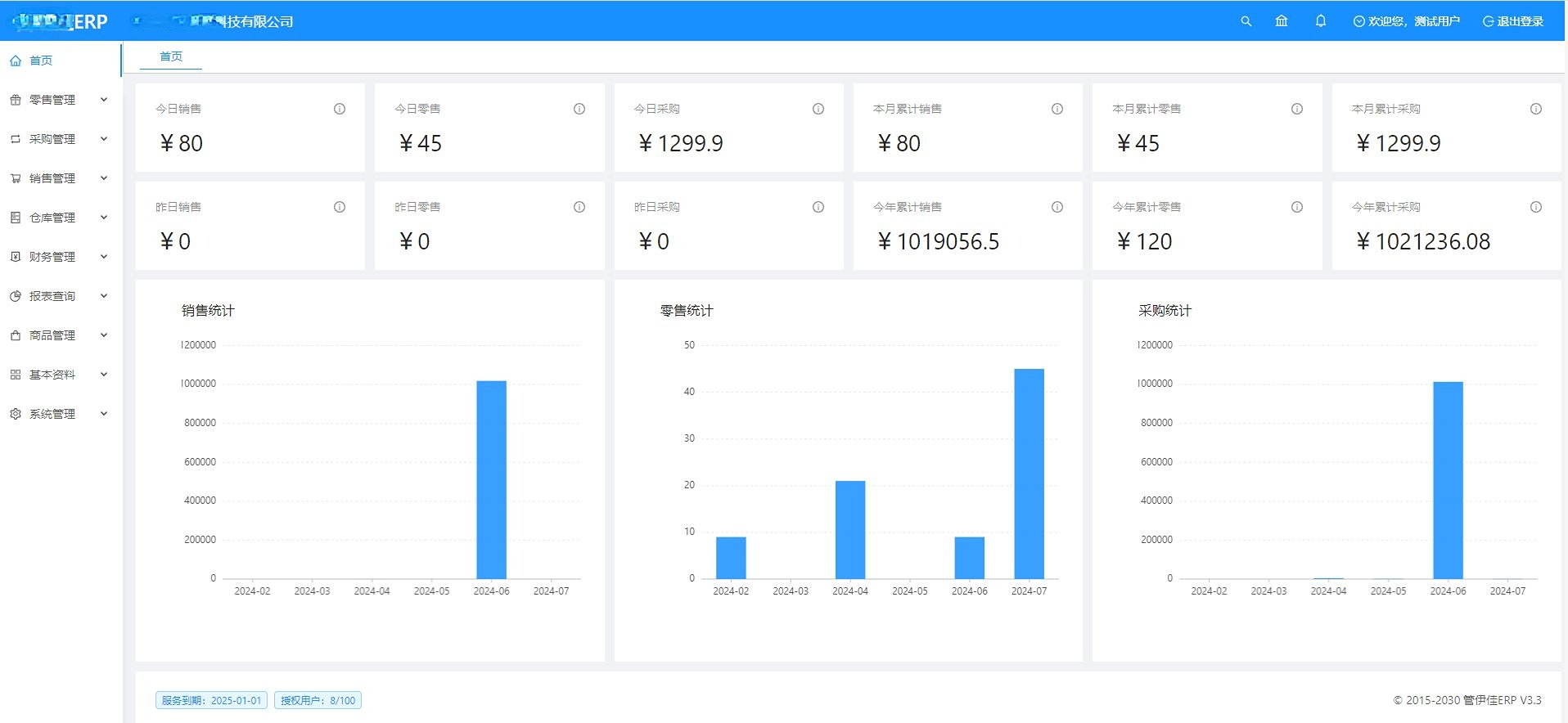This screenshot has height=723, width=1568.
Task: Open 系统管理 menu
Action: point(61,414)
